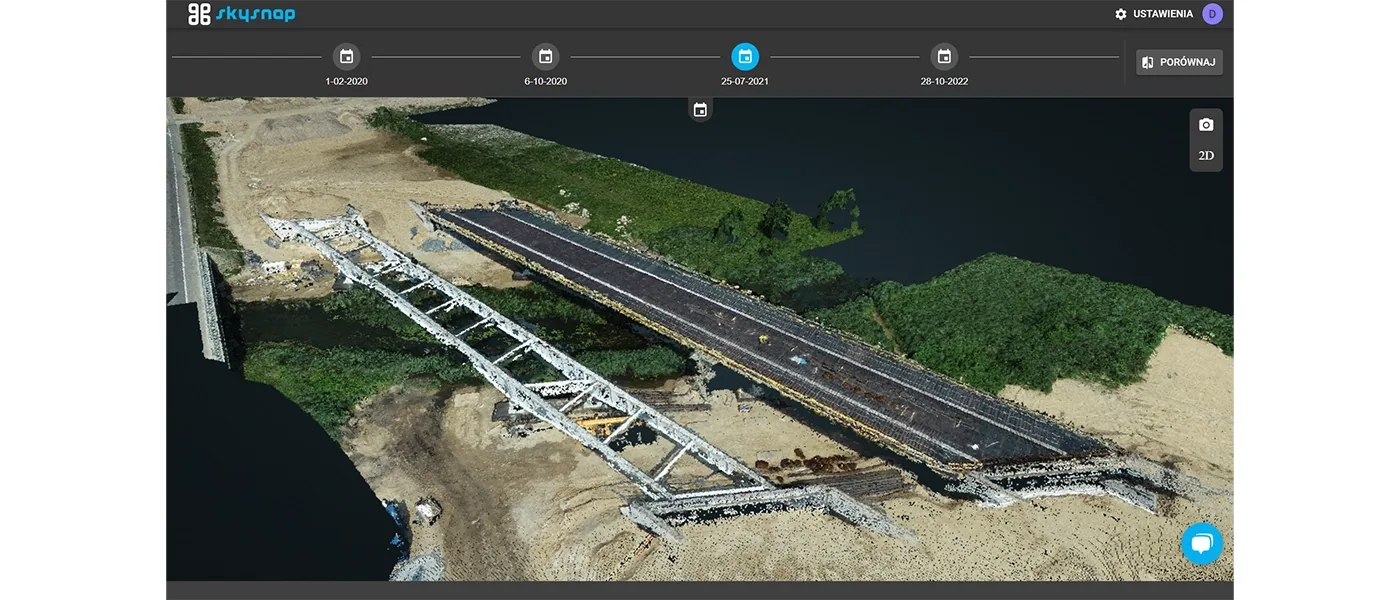
Task: Switch the view to 2D mode
Action: click(x=1206, y=156)
